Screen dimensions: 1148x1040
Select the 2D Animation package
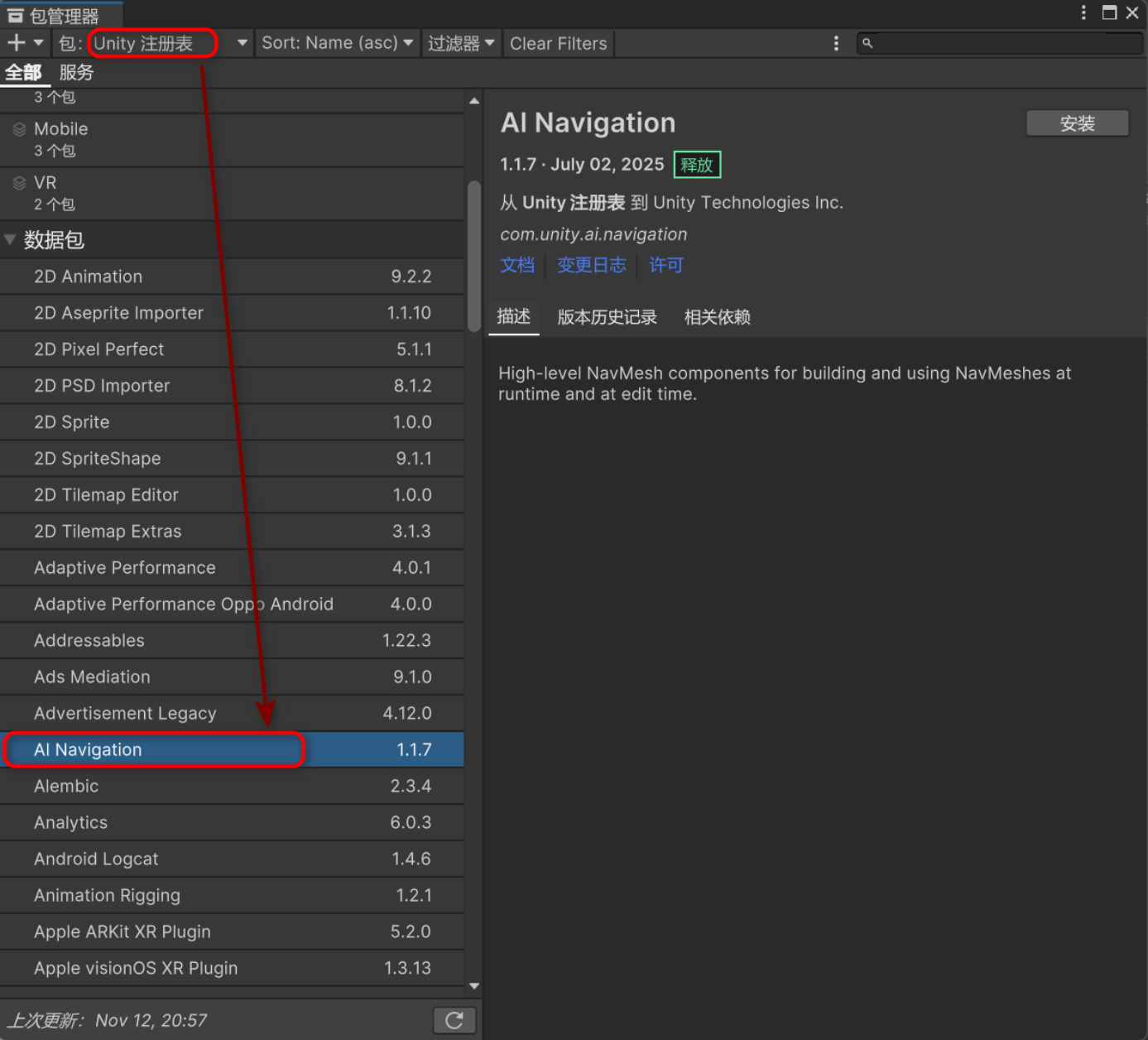tap(232, 277)
